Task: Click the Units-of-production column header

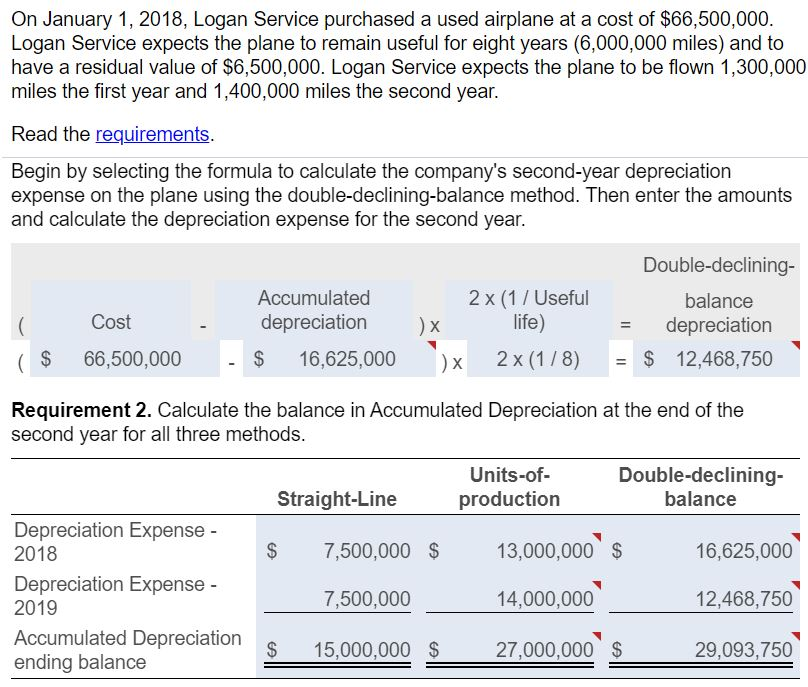Action: click(x=509, y=487)
